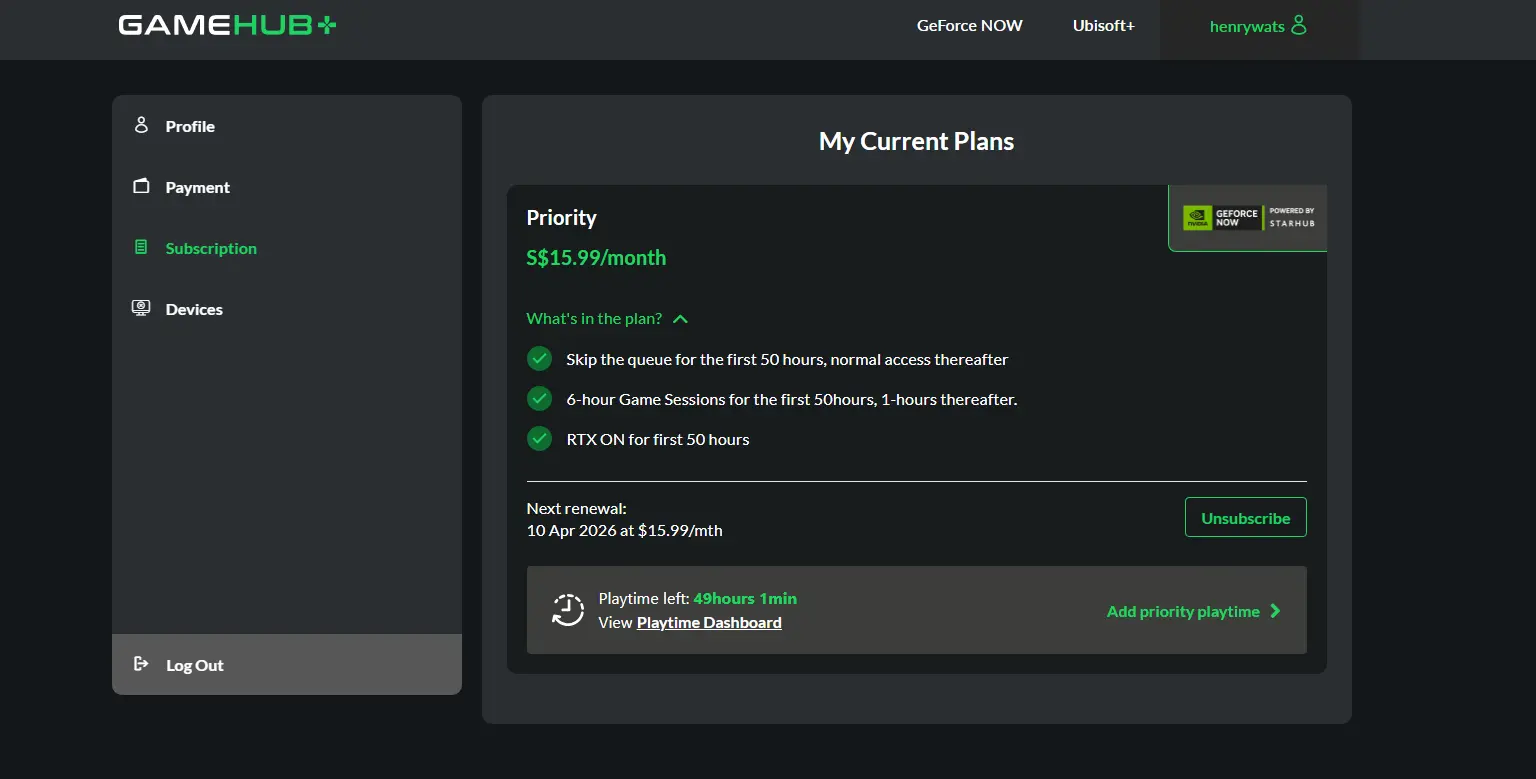
Task: Open the Playtime Dashboard link
Action: pos(709,622)
